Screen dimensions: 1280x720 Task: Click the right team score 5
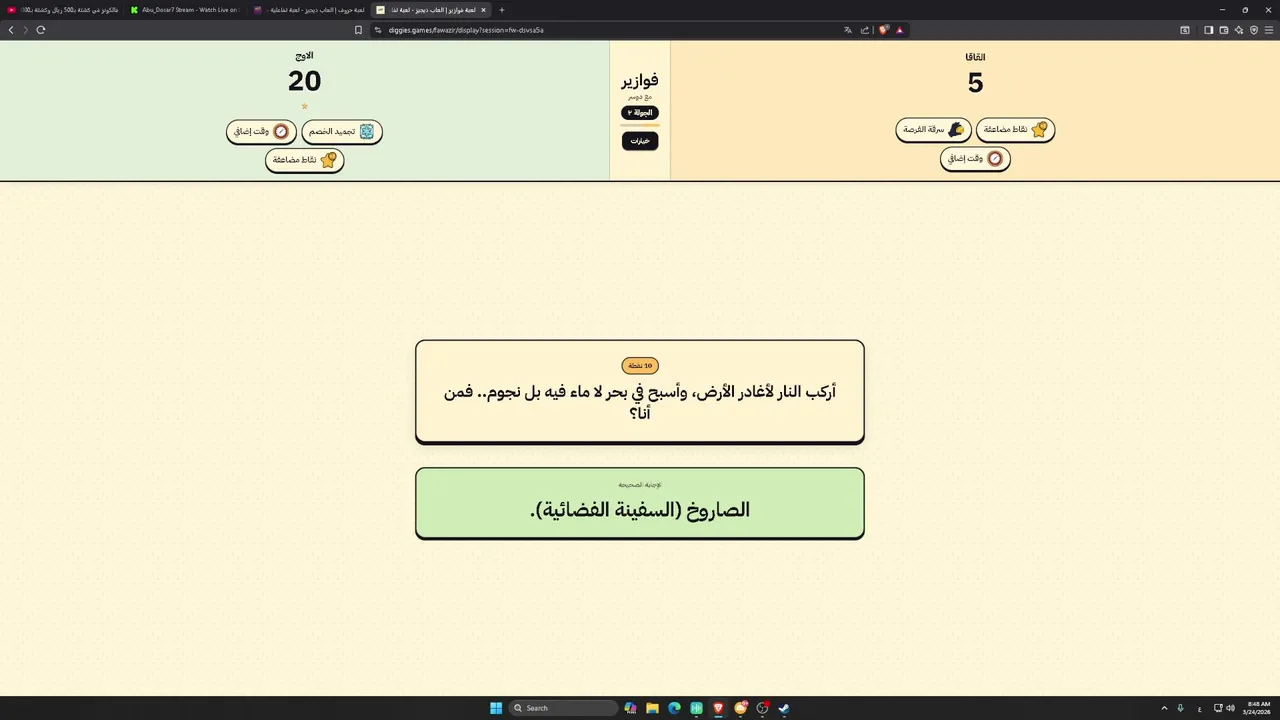(975, 83)
